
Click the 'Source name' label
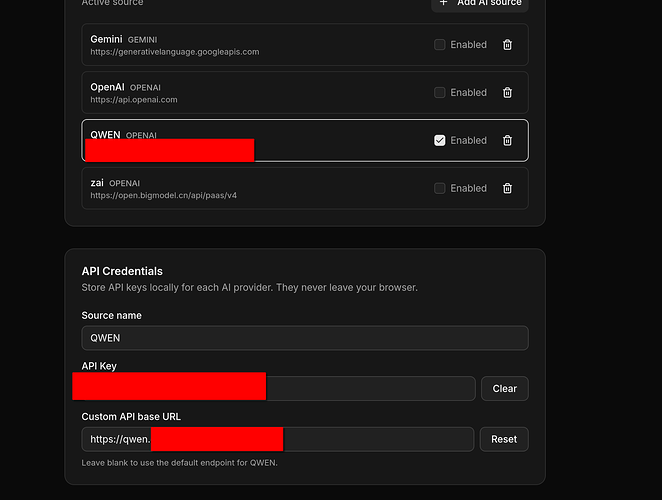tap(111, 315)
